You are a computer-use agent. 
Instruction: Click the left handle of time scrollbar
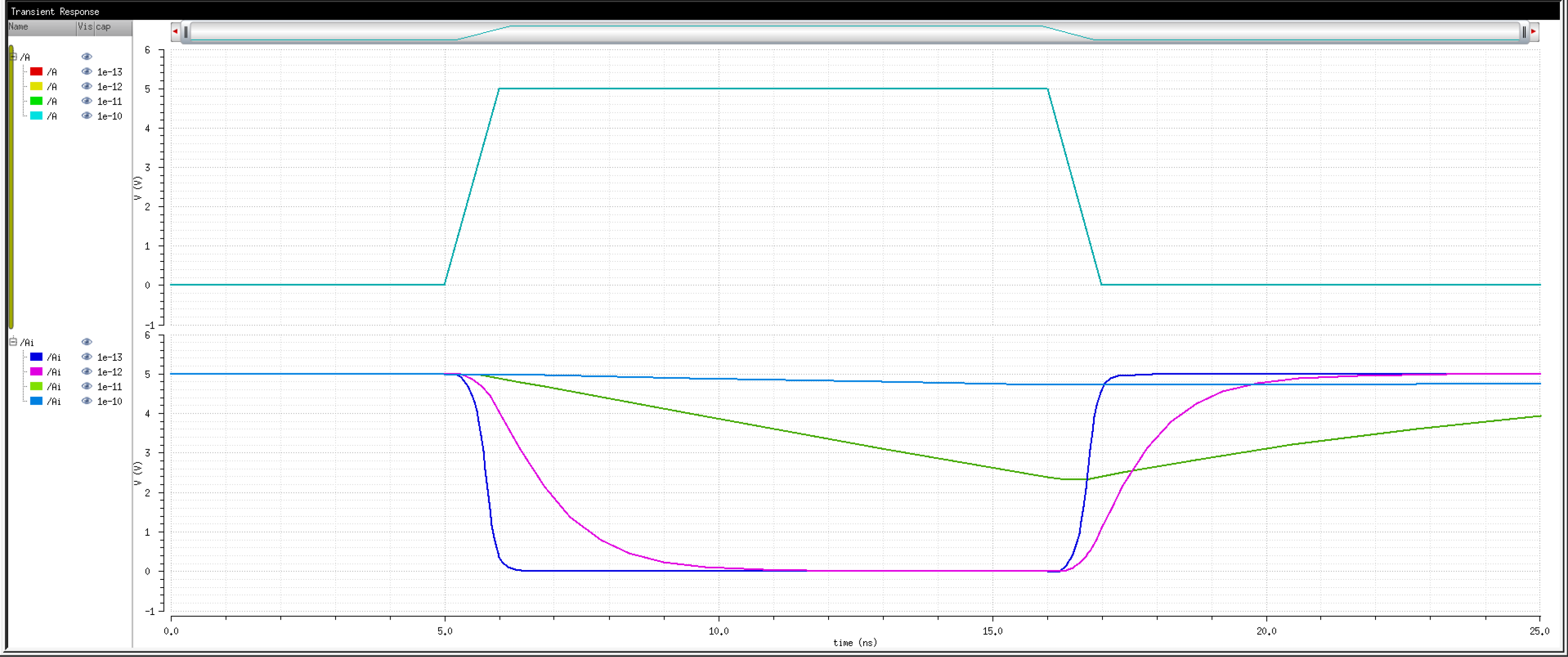pyautogui.click(x=186, y=32)
